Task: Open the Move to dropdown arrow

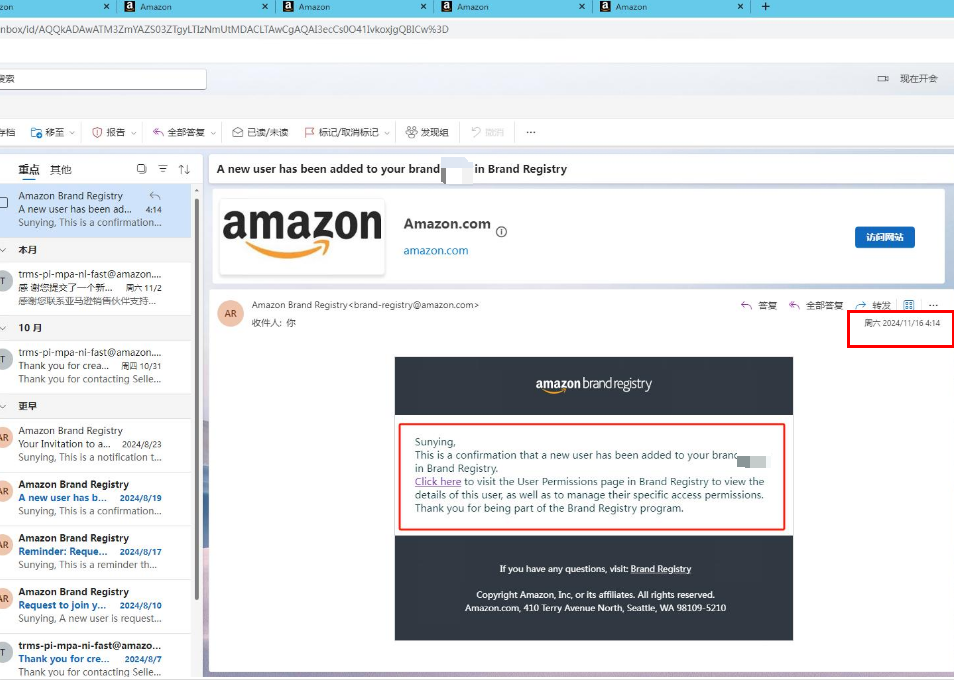Action: [x=72, y=133]
